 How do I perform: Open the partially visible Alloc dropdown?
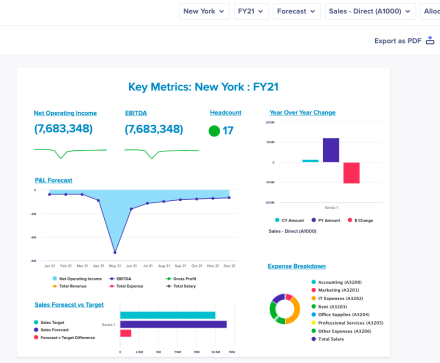[430, 11]
